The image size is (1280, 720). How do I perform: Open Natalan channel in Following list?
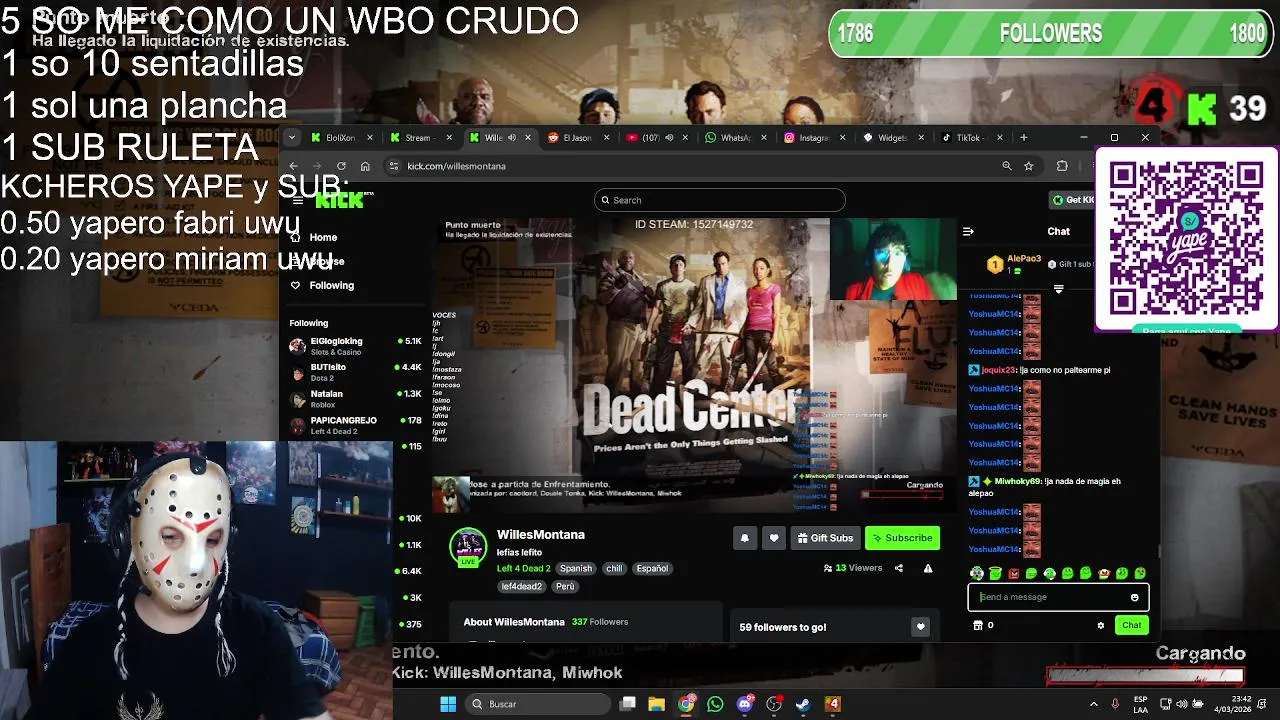(x=356, y=398)
